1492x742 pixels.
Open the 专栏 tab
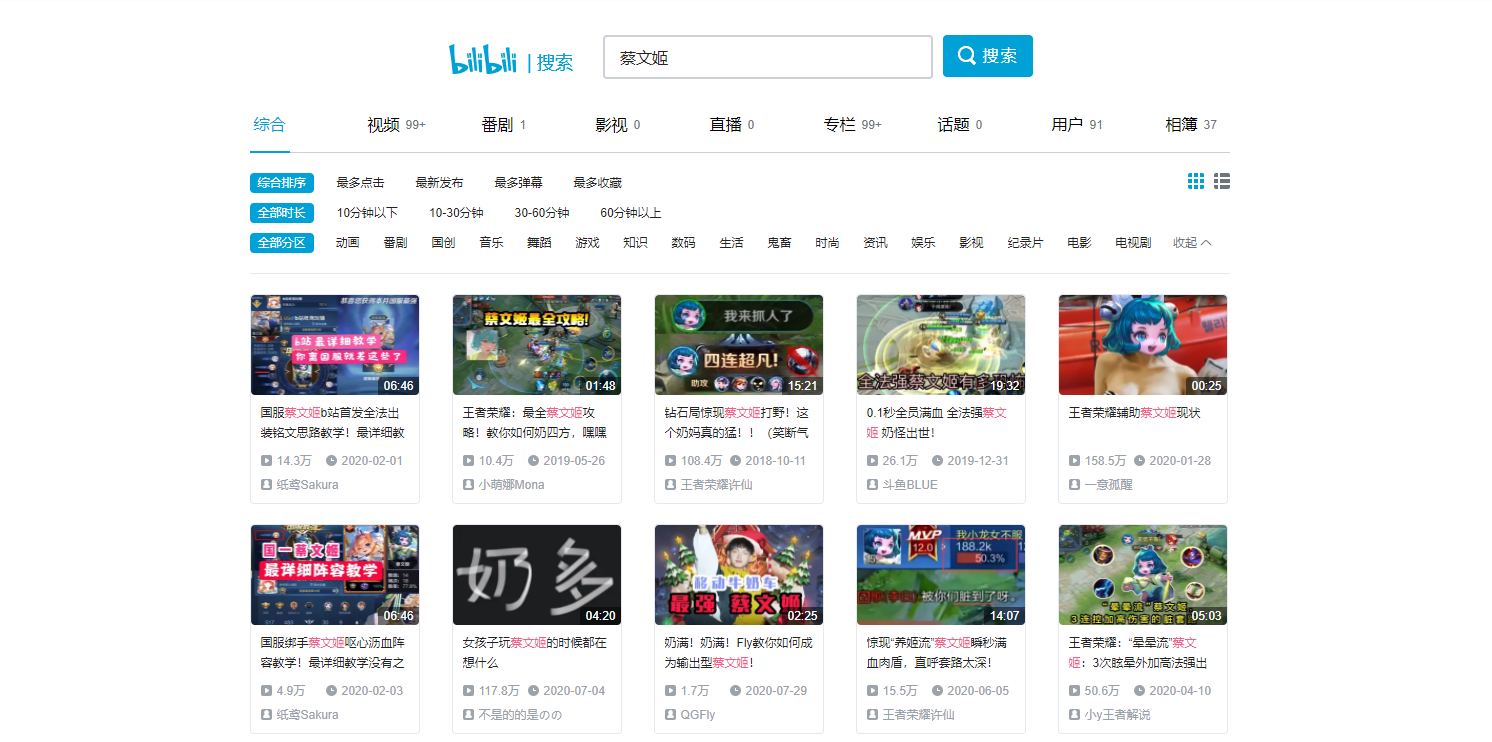point(853,125)
